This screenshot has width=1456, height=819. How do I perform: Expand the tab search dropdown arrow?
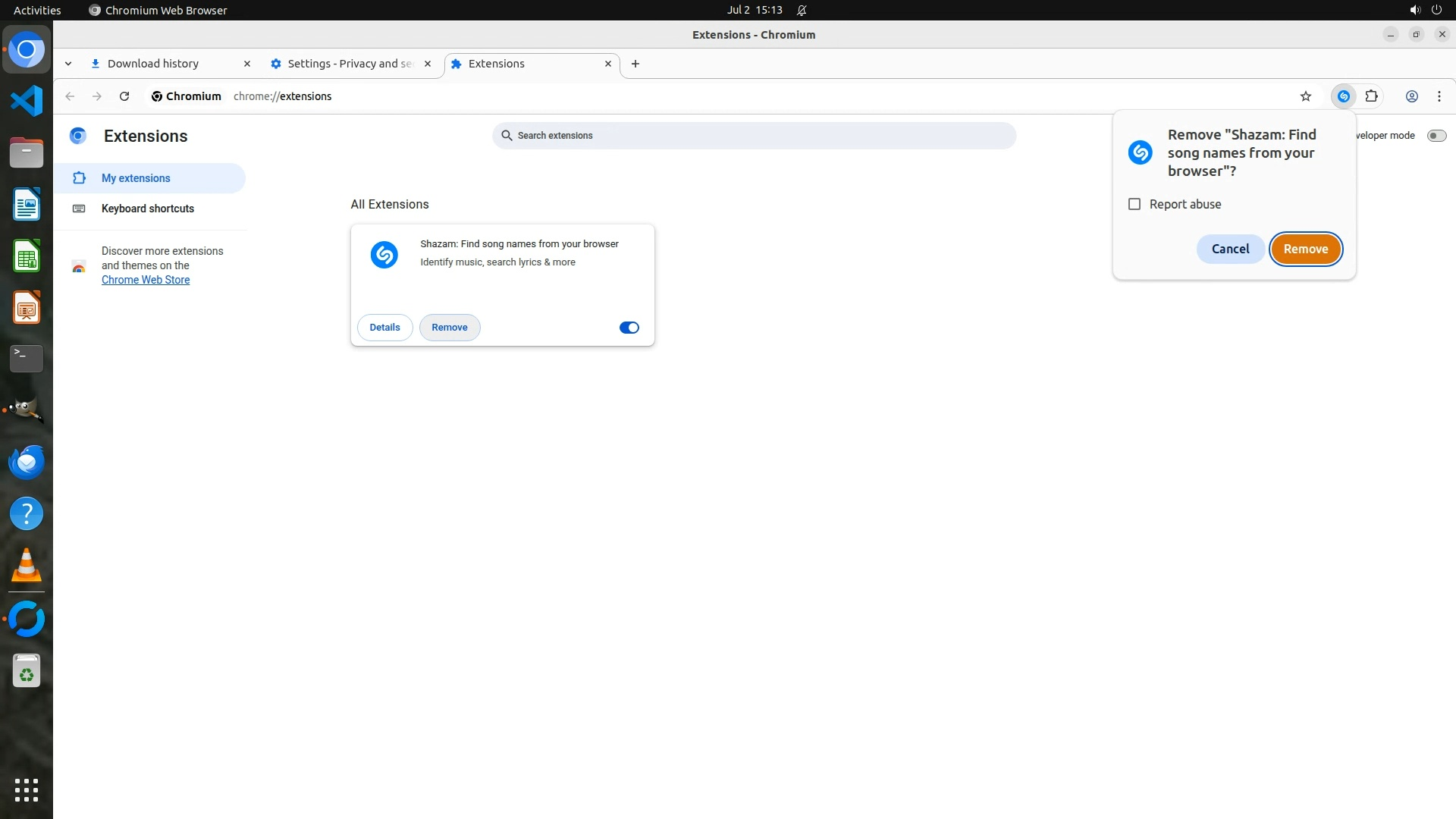tap(68, 64)
